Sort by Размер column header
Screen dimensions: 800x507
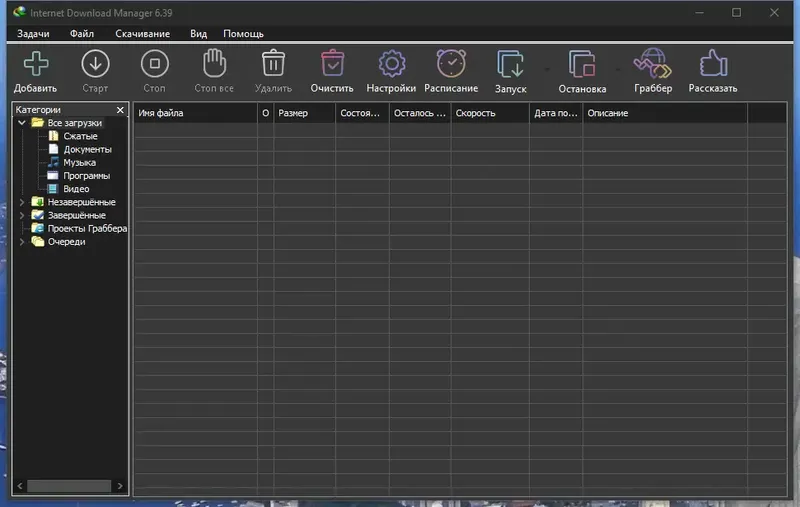click(305, 113)
